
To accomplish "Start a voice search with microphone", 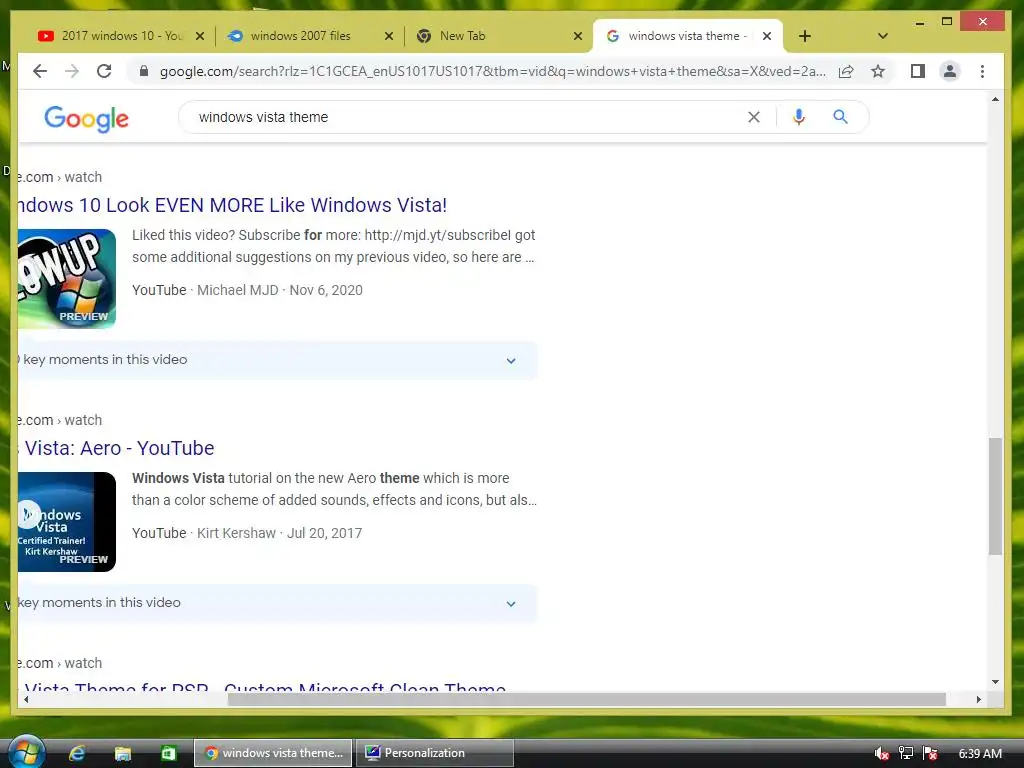I will click(798, 117).
